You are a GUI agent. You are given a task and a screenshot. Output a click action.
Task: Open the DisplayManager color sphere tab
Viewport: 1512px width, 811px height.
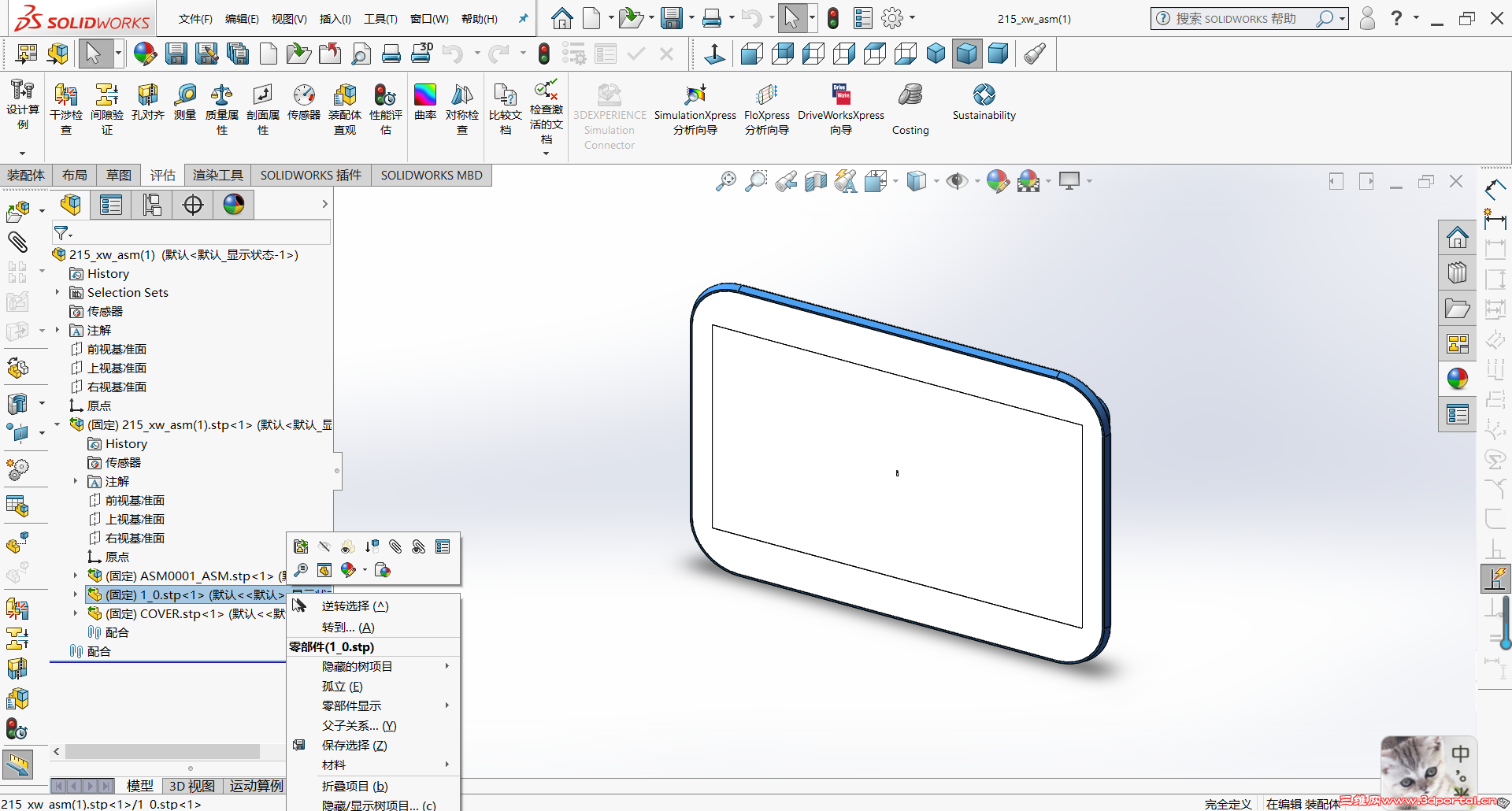coord(234,206)
